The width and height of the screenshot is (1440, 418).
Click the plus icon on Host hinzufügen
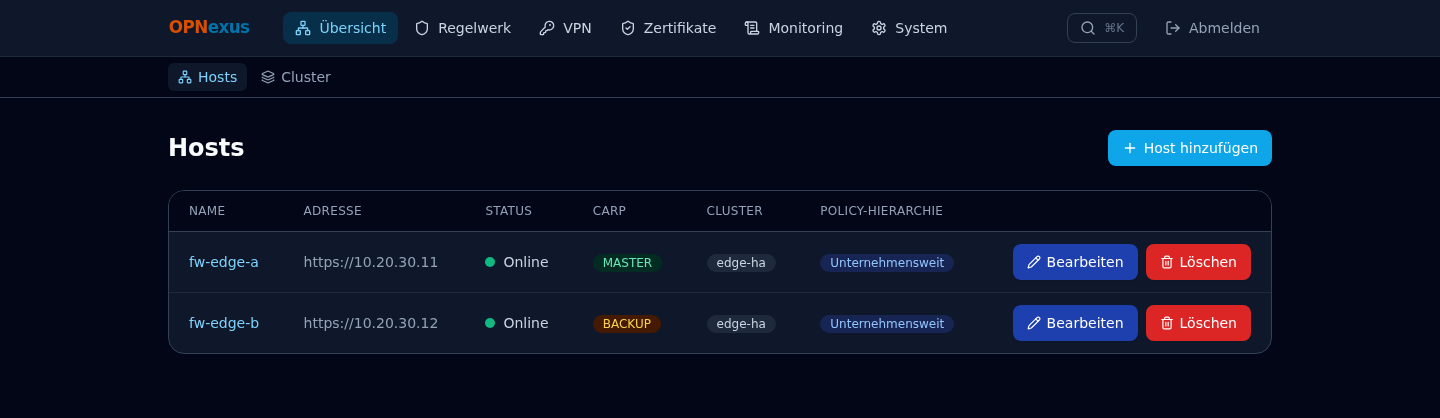pos(1130,148)
